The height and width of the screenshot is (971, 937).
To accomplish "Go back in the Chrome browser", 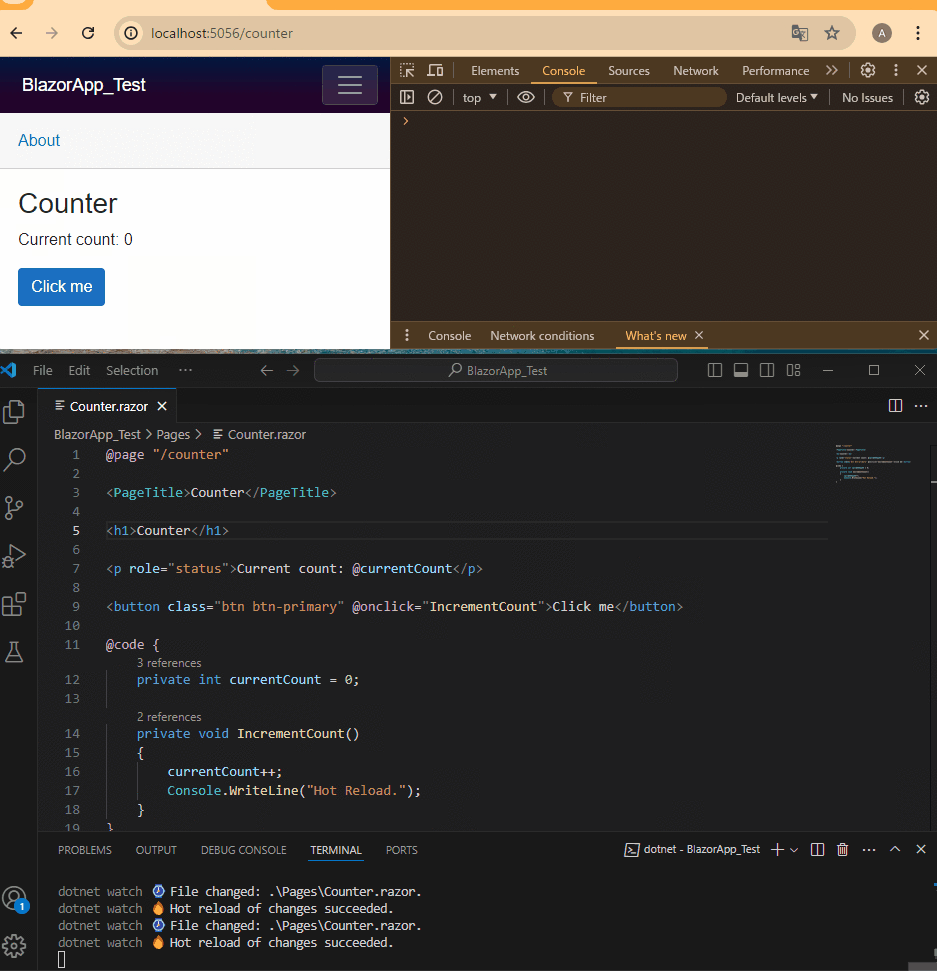I will click(17, 33).
